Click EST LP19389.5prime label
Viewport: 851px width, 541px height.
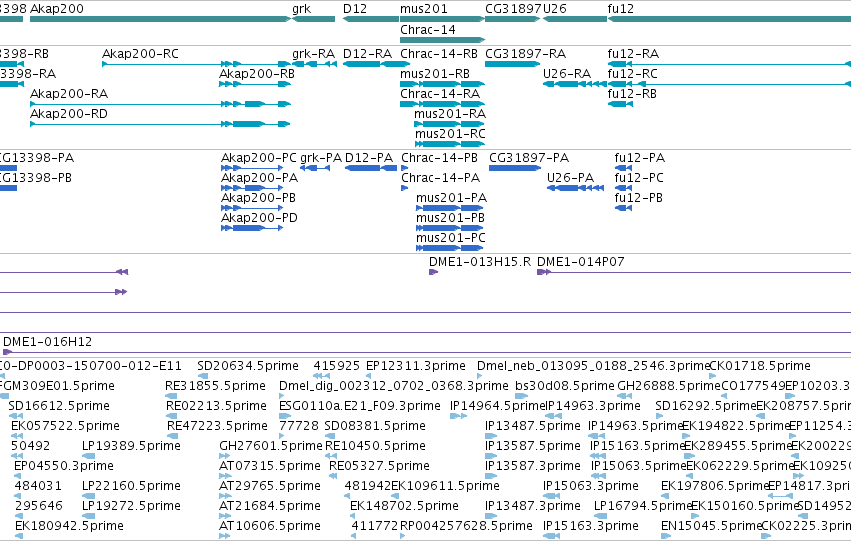(131, 446)
